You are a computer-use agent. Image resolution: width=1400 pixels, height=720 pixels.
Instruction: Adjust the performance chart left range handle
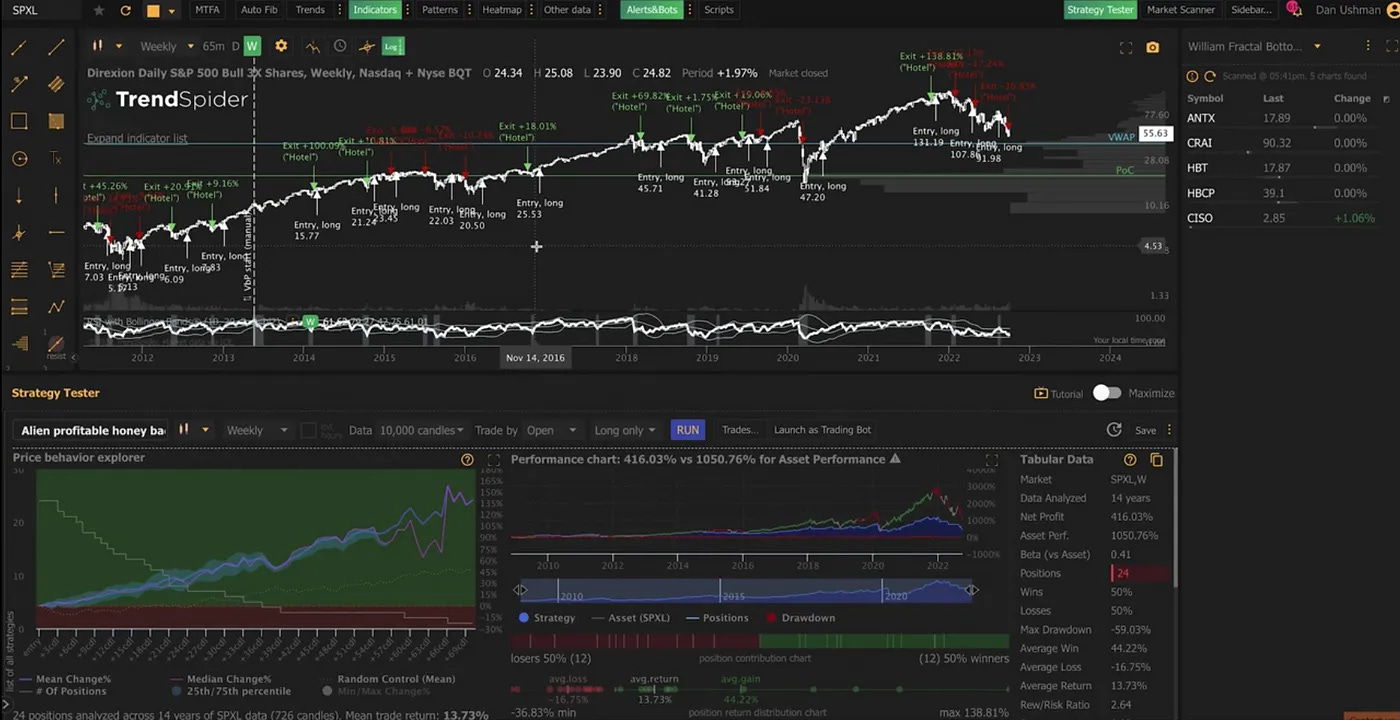(520, 590)
